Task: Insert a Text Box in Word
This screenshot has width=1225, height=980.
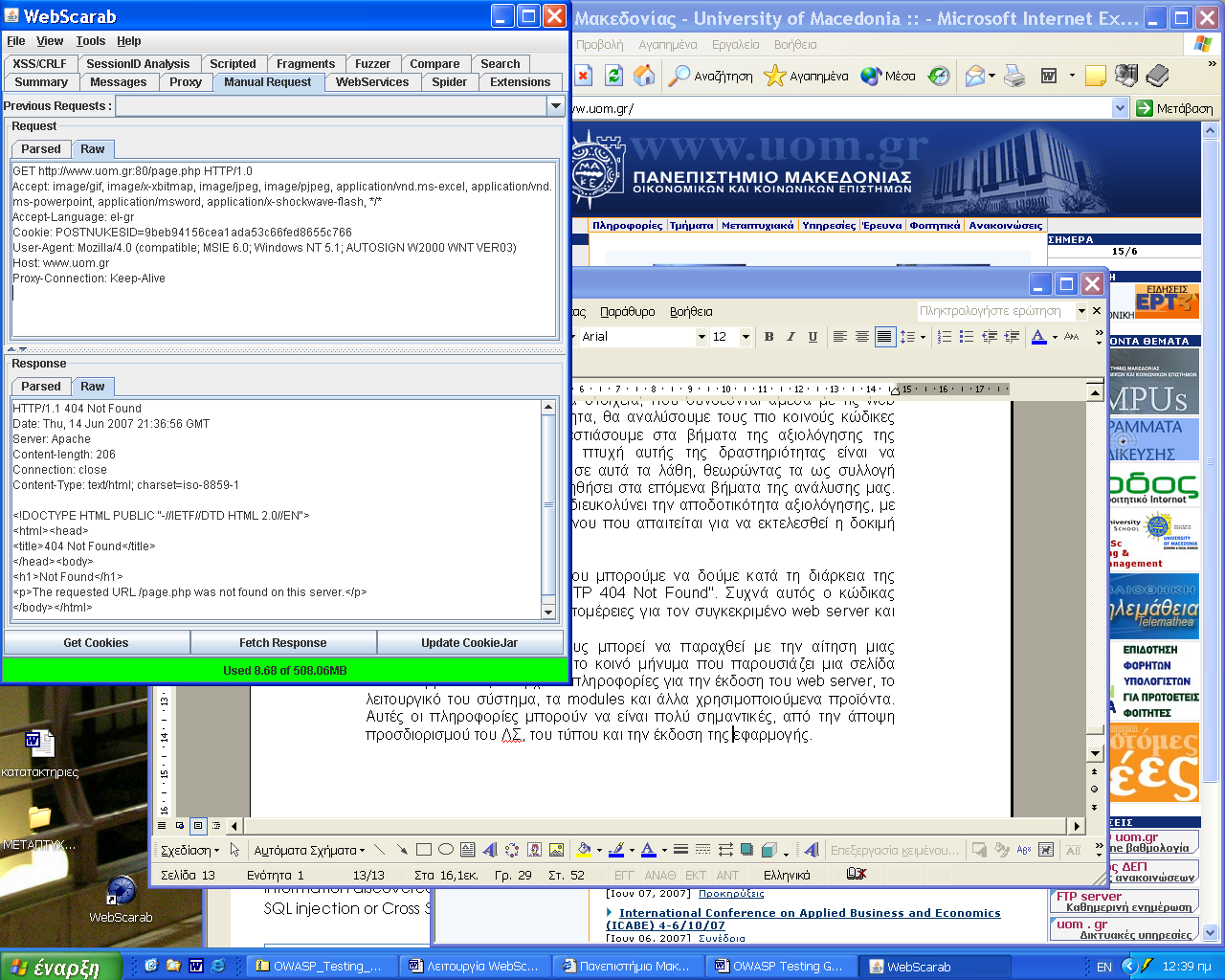Action: [x=468, y=849]
